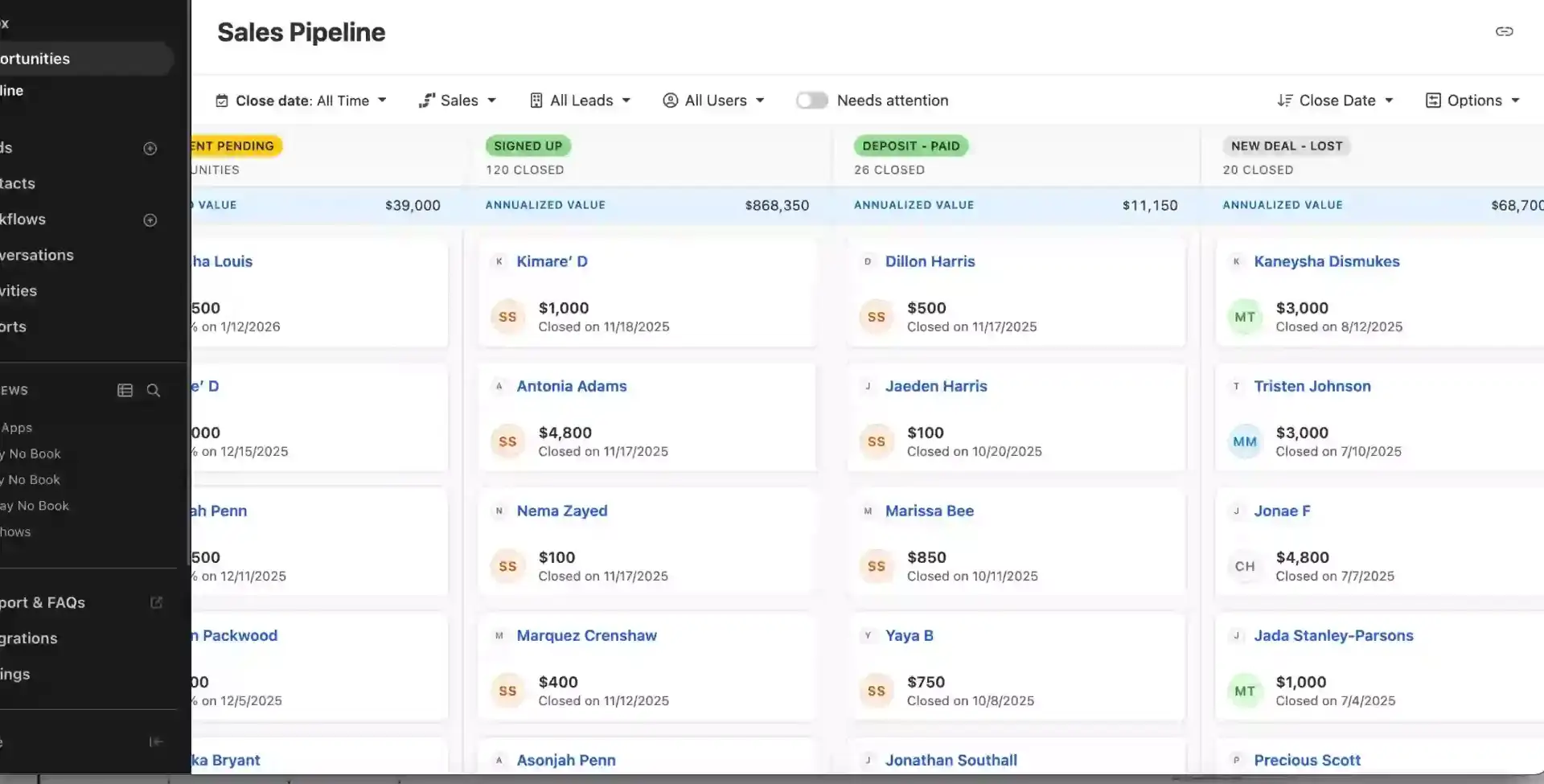
Task: Click 'Closed on 11/18/2025' text
Action: 604,326
